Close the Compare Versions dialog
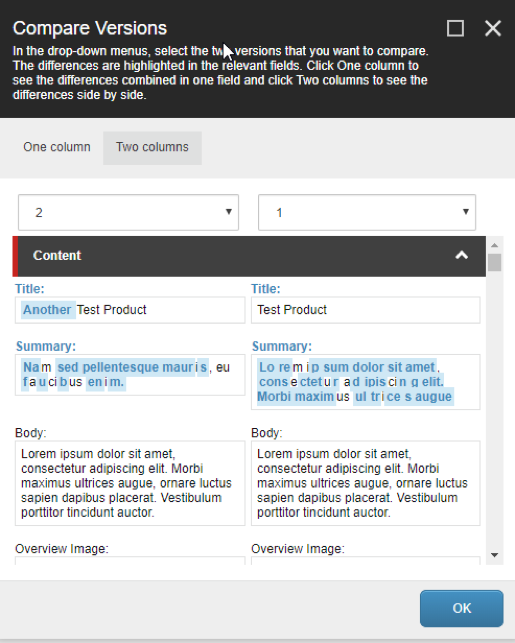The width and height of the screenshot is (515, 643). [492, 29]
